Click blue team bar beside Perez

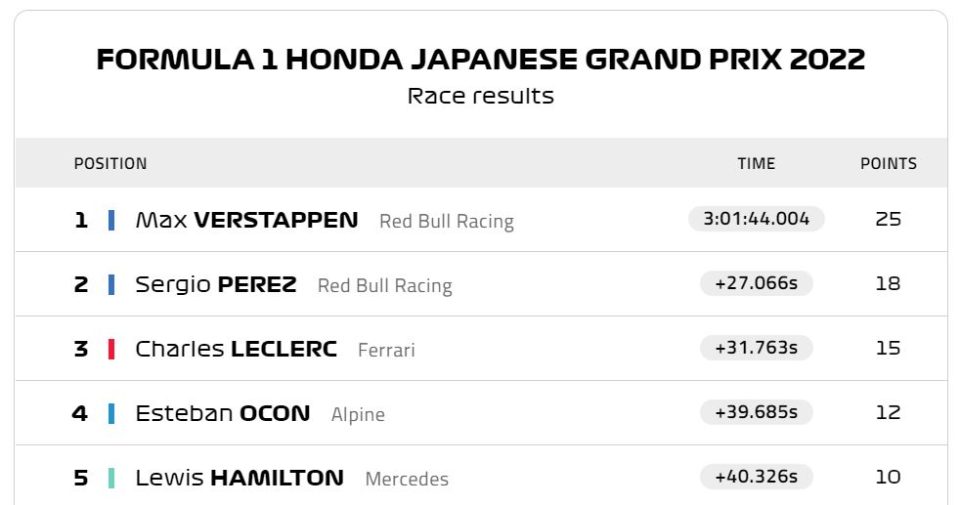click(x=111, y=285)
